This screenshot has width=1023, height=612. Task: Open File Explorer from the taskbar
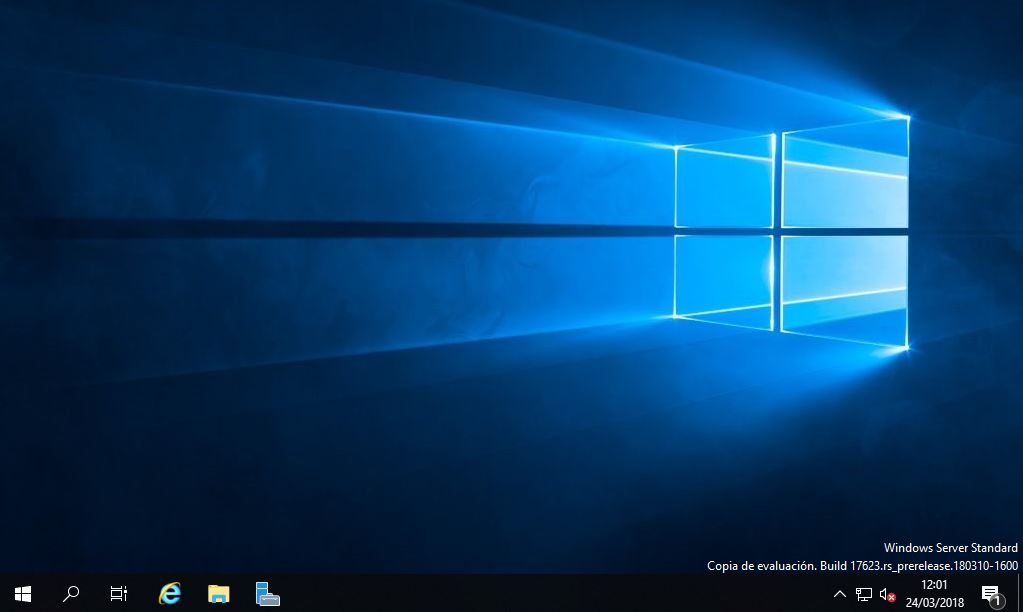point(218,594)
